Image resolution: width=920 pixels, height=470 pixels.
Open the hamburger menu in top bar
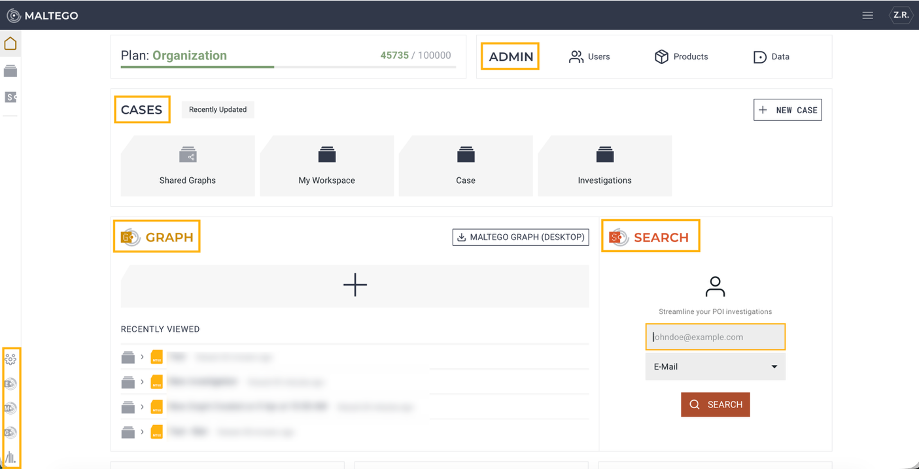[868, 16]
